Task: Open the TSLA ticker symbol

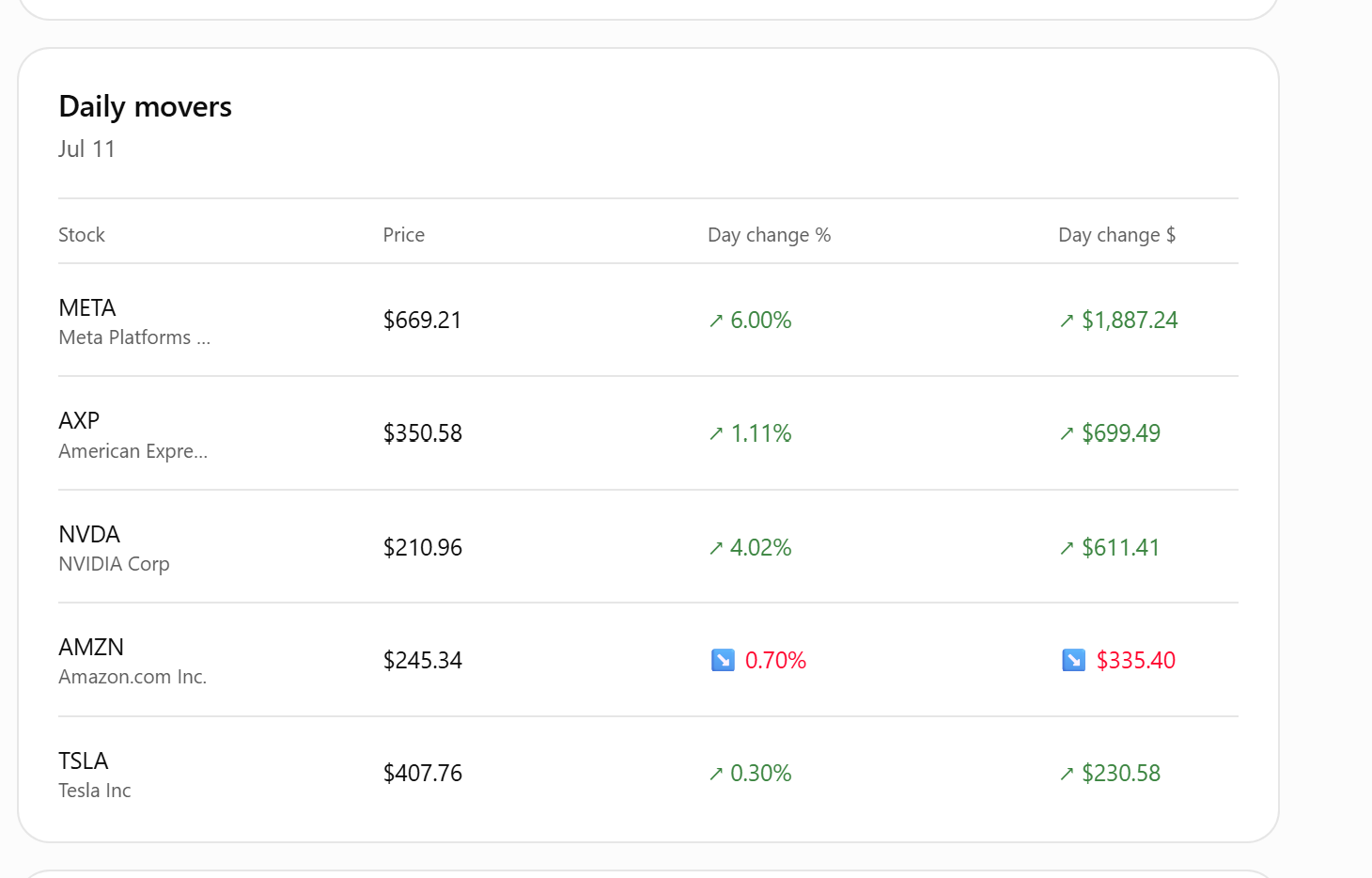Action: [84, 760]
